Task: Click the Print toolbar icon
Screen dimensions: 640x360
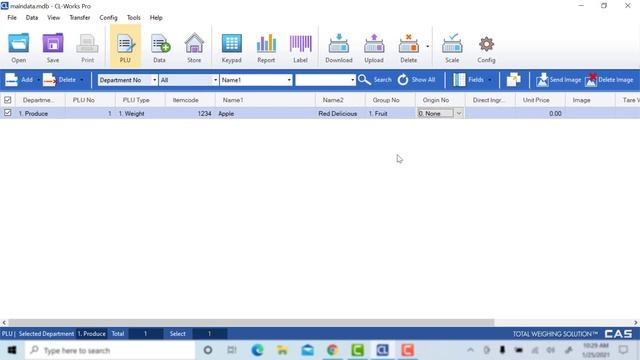Action: [87, 47]
